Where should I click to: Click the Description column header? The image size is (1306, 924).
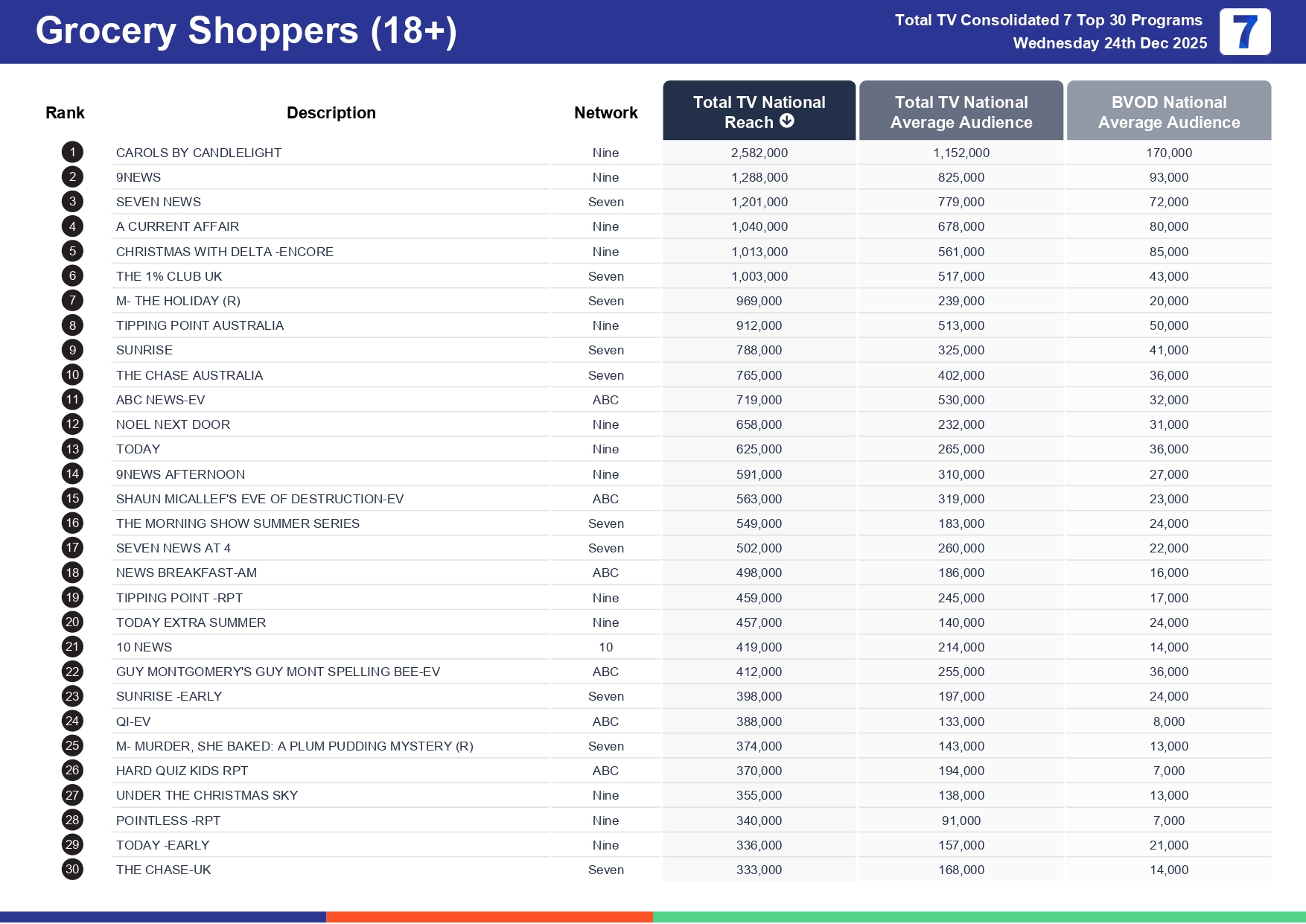(x=331, y=113)
